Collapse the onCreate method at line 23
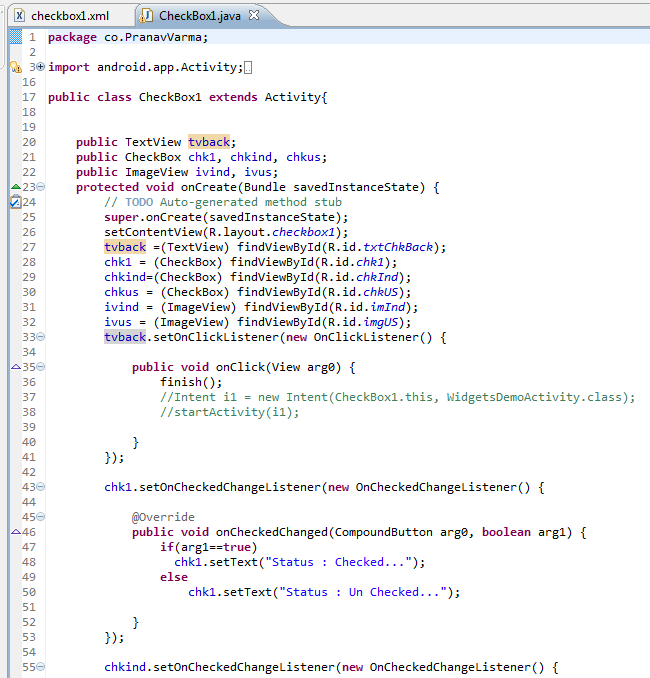Viewport: 650px width, 678px height. coord(41,187)
